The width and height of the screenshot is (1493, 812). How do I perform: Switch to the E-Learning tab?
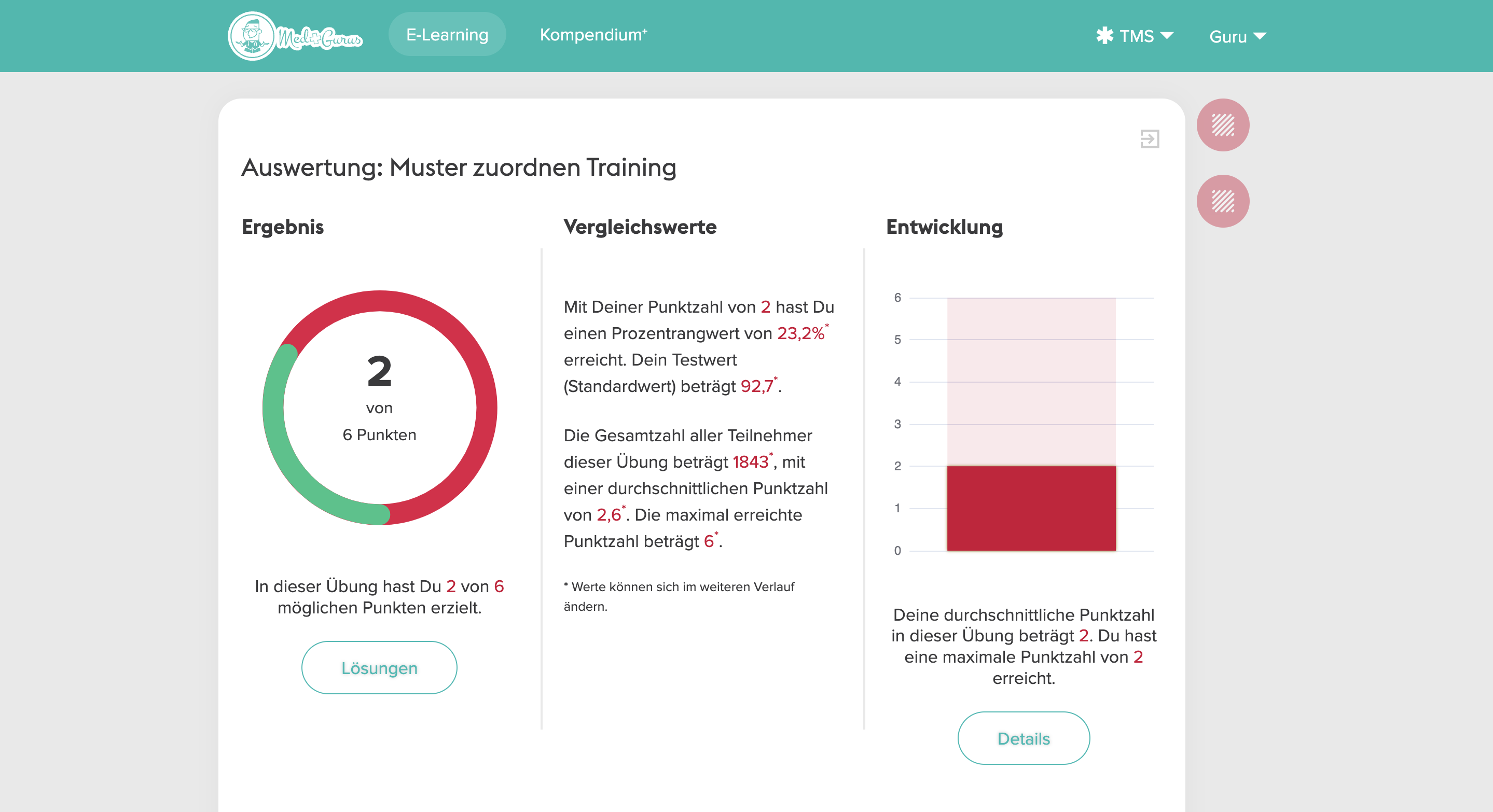click(447, 35)
